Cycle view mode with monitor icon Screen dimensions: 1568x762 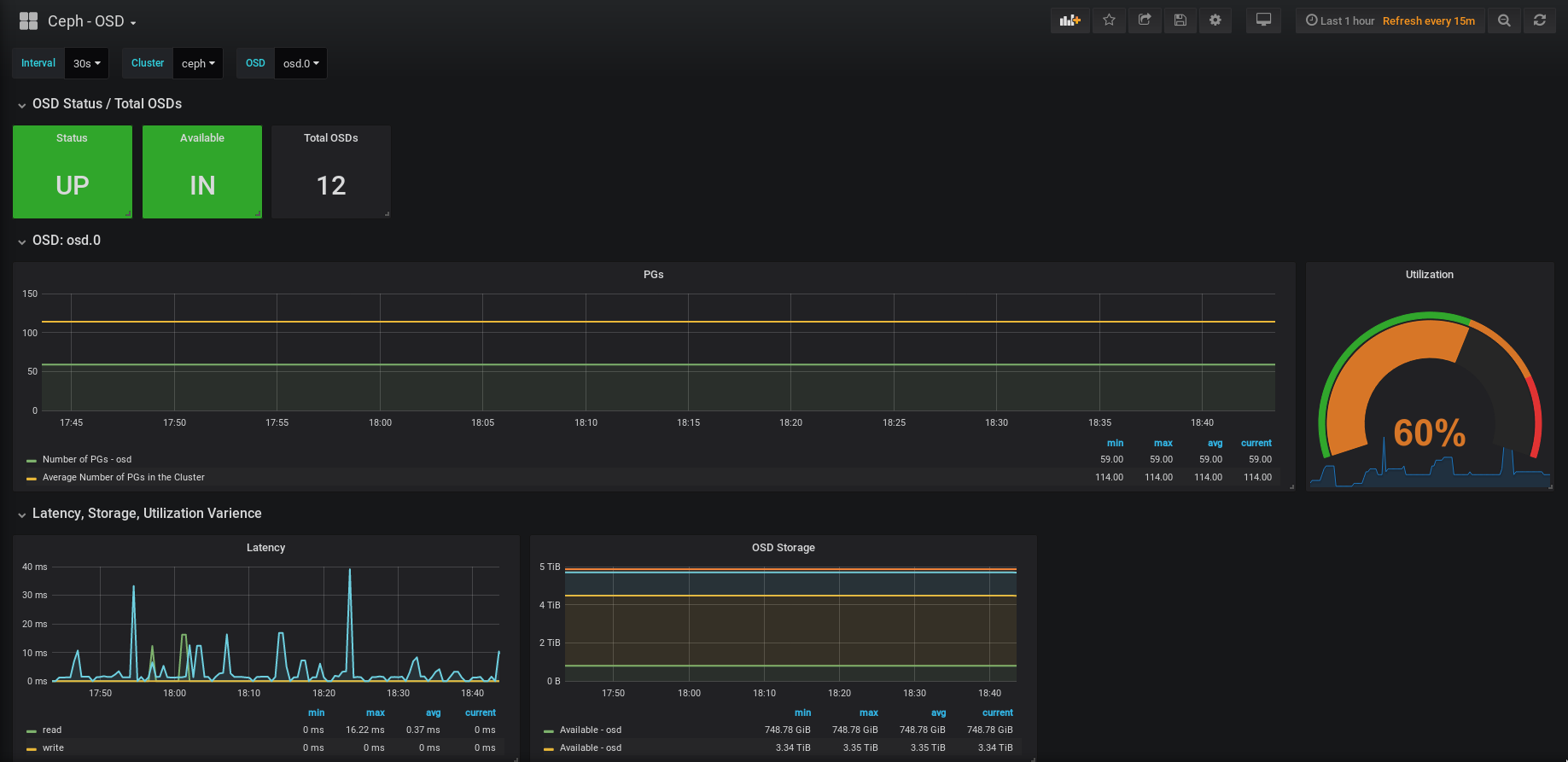tap(1263, 20)
